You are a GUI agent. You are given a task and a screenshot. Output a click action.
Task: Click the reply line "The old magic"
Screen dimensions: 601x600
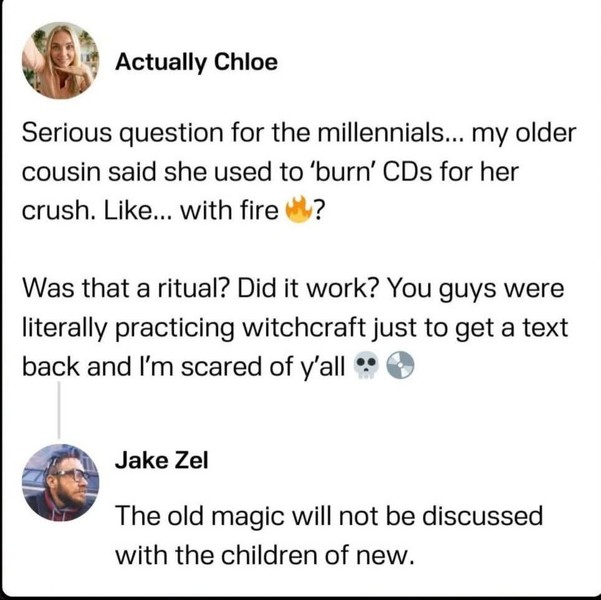pyautogui.click(x=329, y=517)
